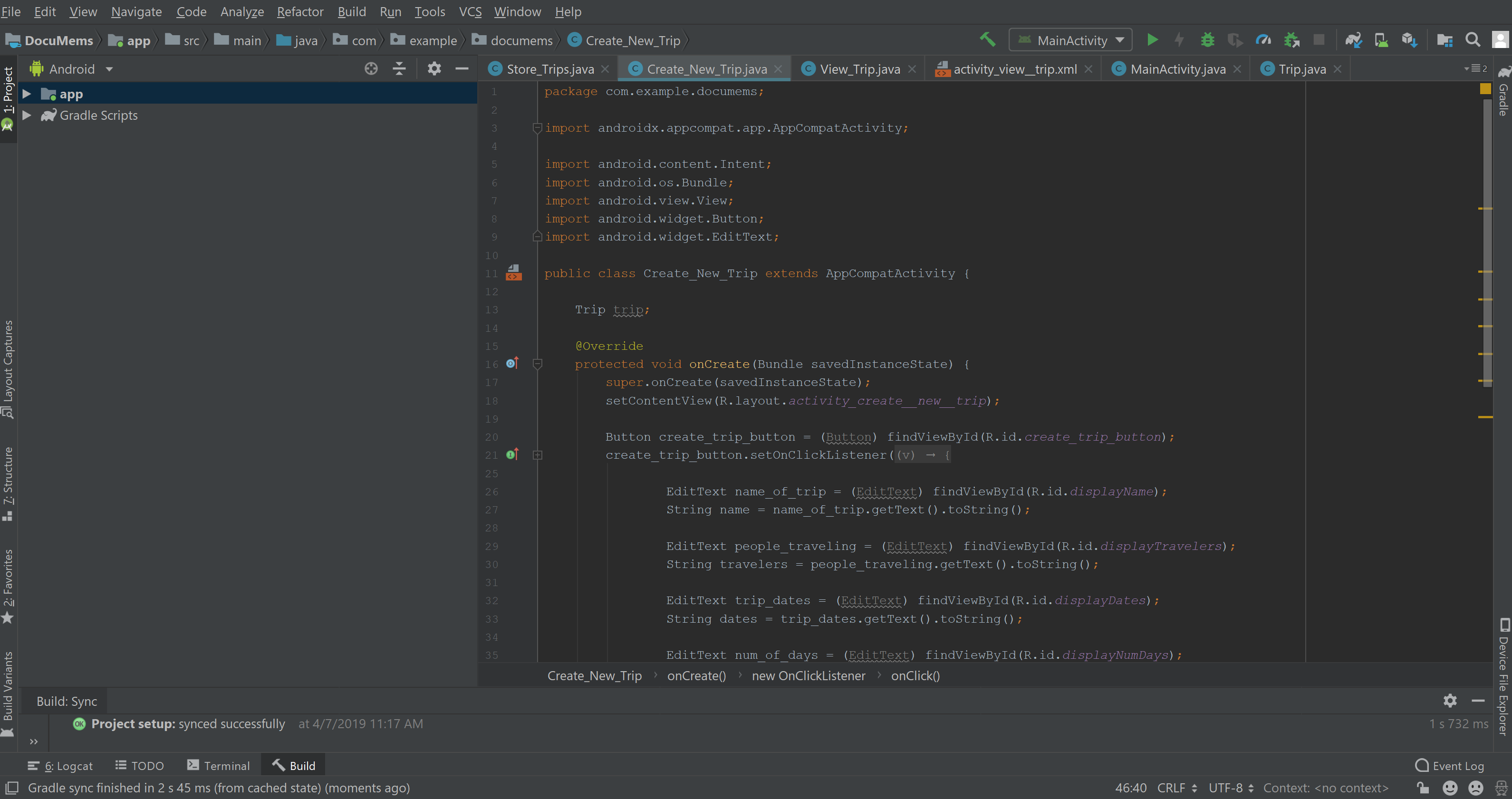Viewport: 1512px width, 799px height.
Task: Open the MainActivity run configuration dropdown
Action: (1070, 40)
